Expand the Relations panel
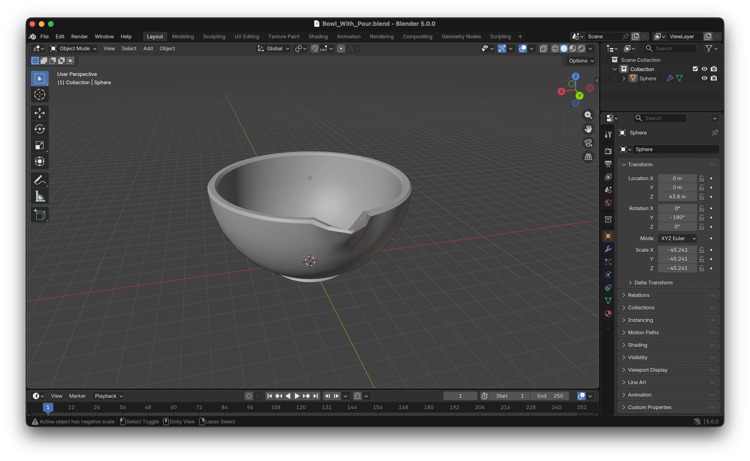 tap(640, 295)
